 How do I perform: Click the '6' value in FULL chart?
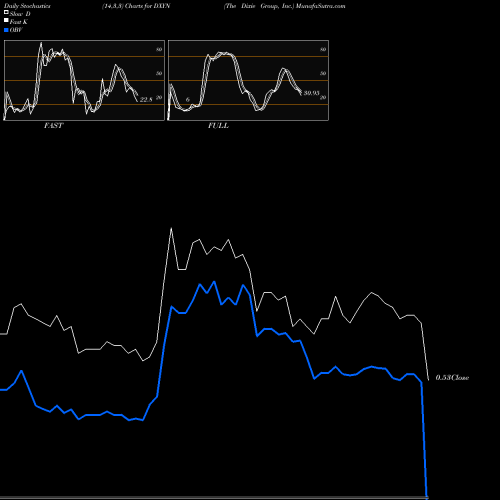188,99
